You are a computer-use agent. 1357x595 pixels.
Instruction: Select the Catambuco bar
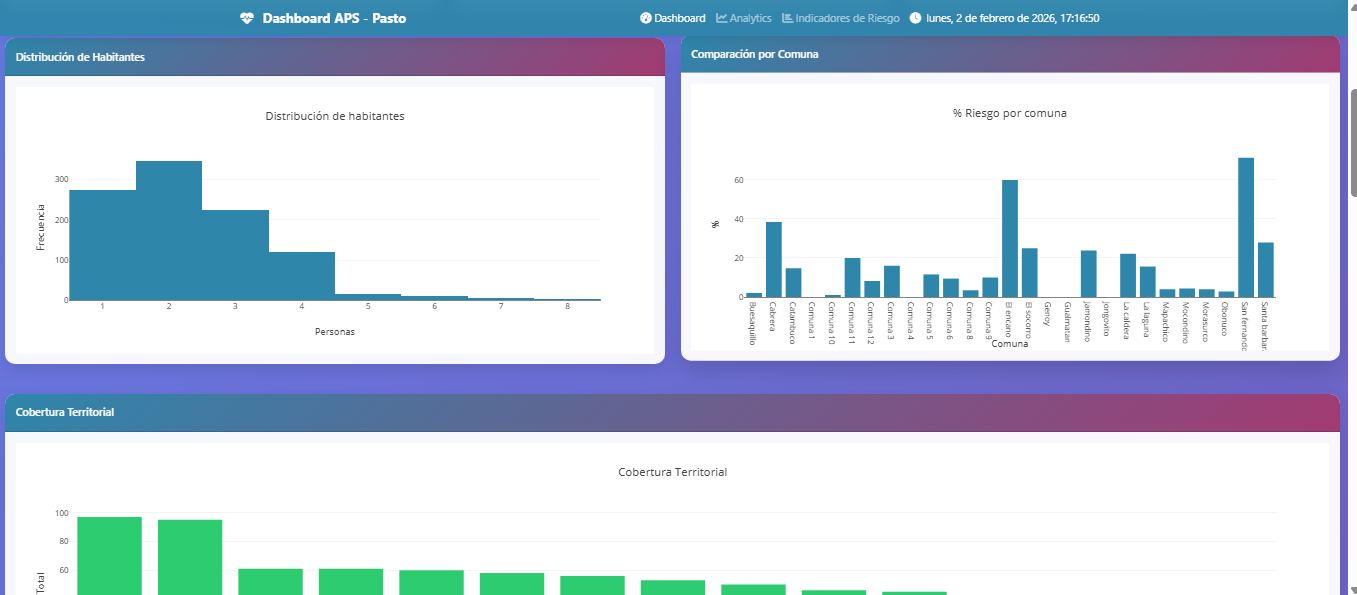[x=794, y=283]
